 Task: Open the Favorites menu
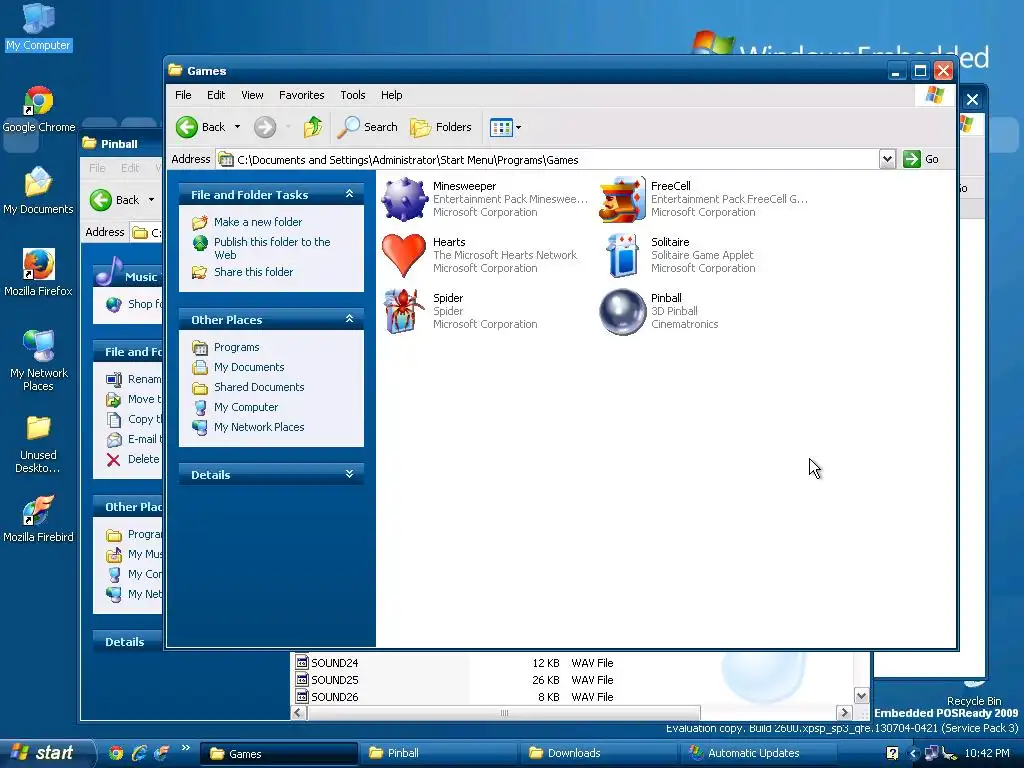[x=302, y=95]
